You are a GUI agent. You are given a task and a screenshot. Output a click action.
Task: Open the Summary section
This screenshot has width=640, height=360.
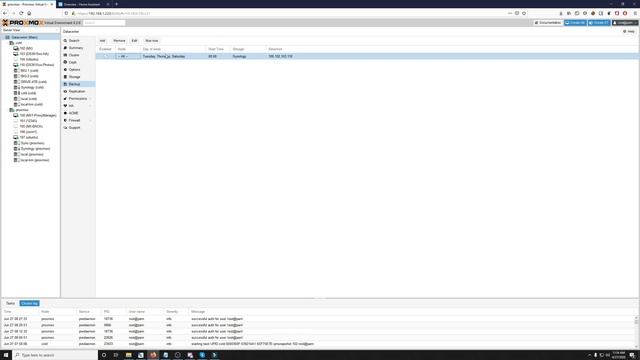click(x=76, y=48)
